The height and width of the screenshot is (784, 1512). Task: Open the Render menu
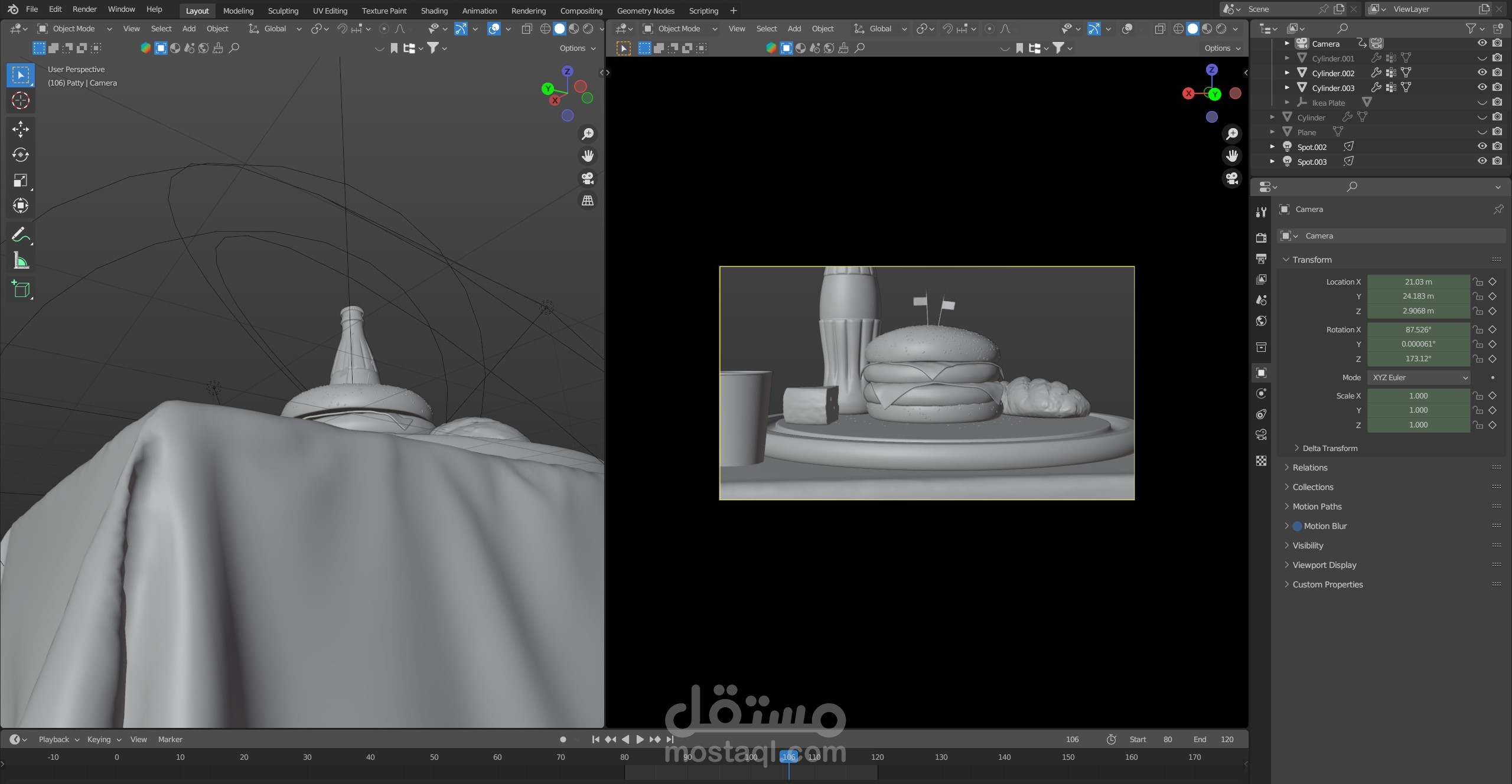point(84,9)
